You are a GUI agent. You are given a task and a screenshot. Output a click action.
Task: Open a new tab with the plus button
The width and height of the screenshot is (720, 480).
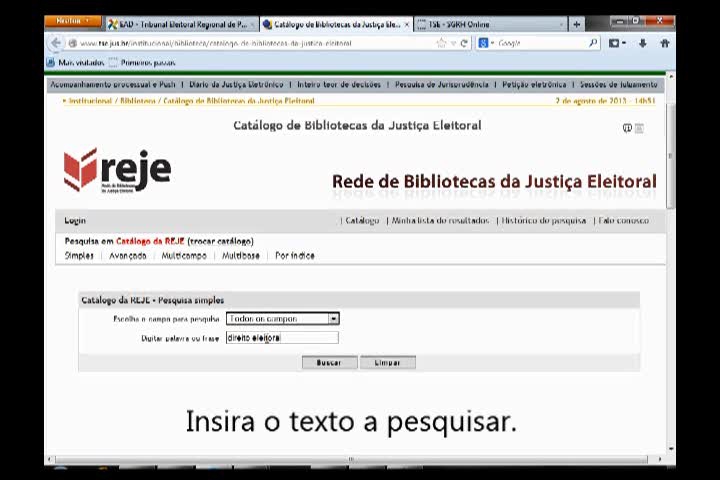pos(576,24)
